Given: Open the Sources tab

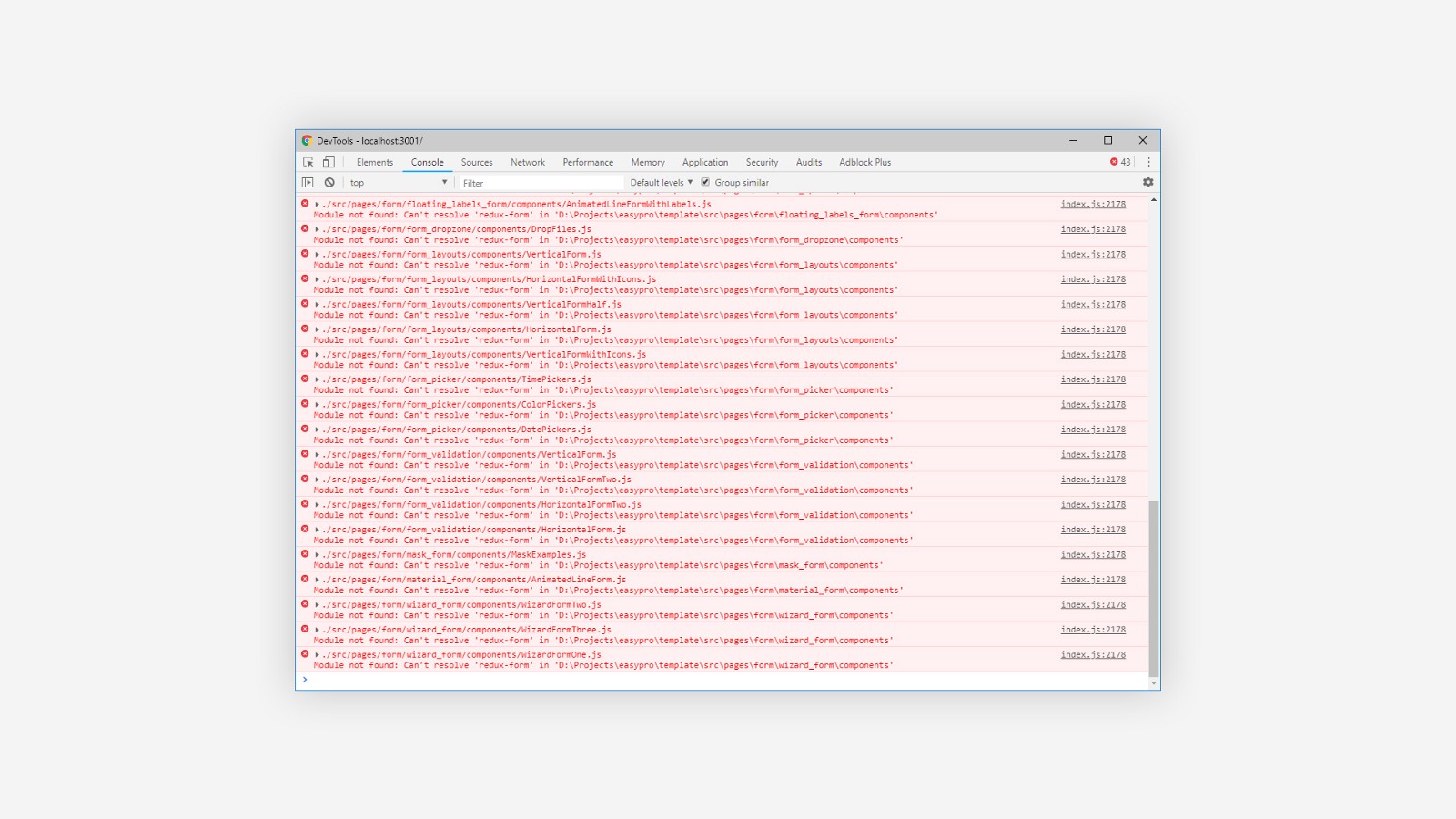Looking at the screenshot, I should 477,162.
